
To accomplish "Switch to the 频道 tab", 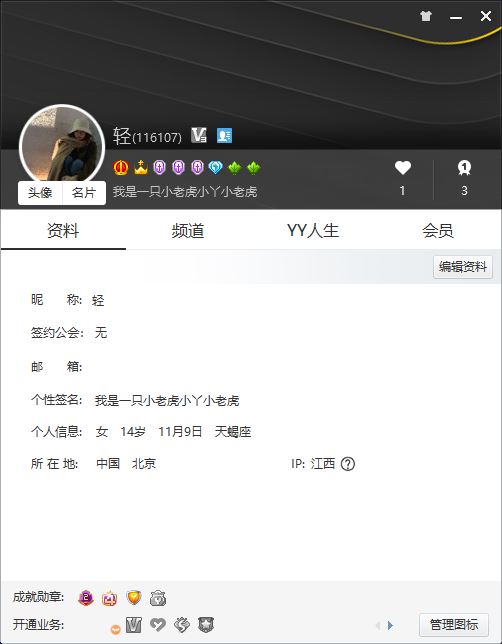I will tap(188, 230).
